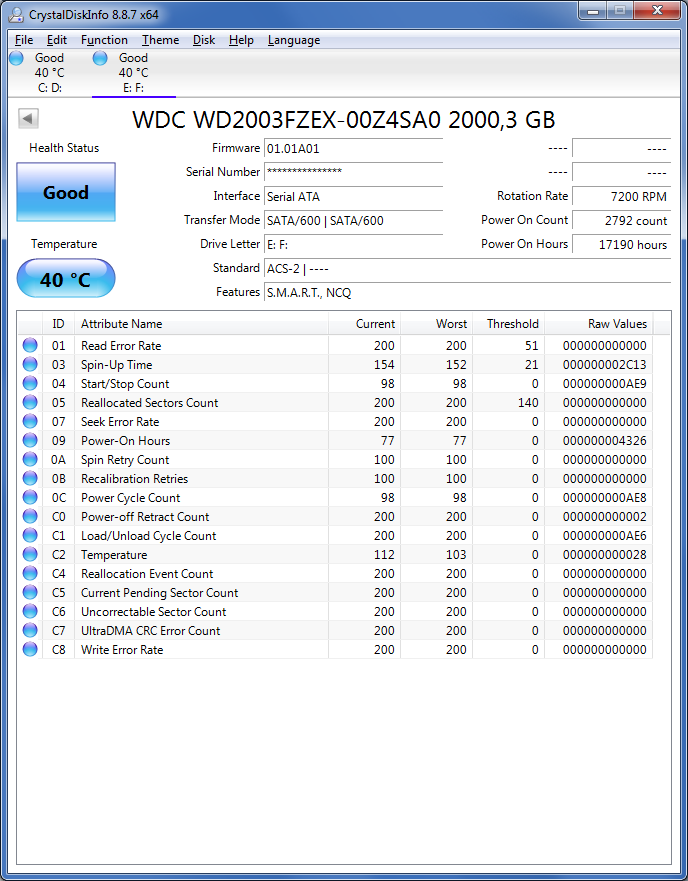
Task: Click the Standard field ACS-2
Action: (x=468, y=269)
